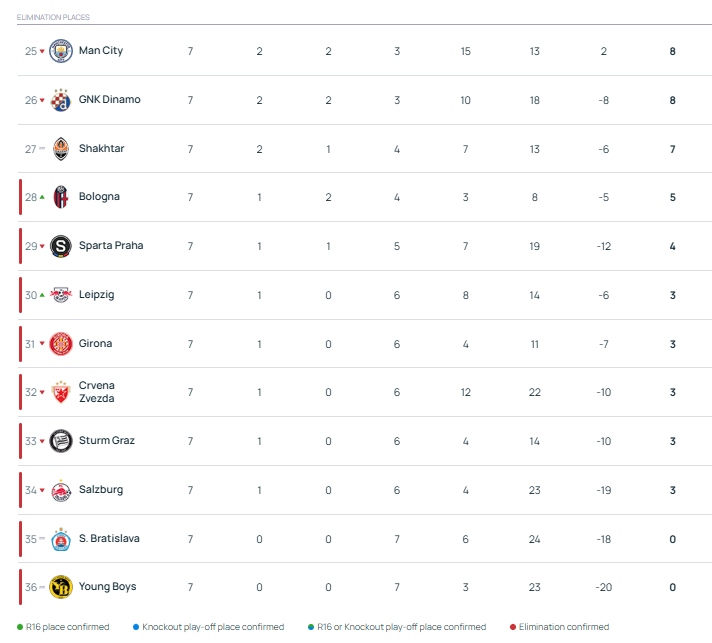This screenshot has height=643, width=712.
Task: Click the Elimination confirmed red legend dot
Action: point(513,627)
